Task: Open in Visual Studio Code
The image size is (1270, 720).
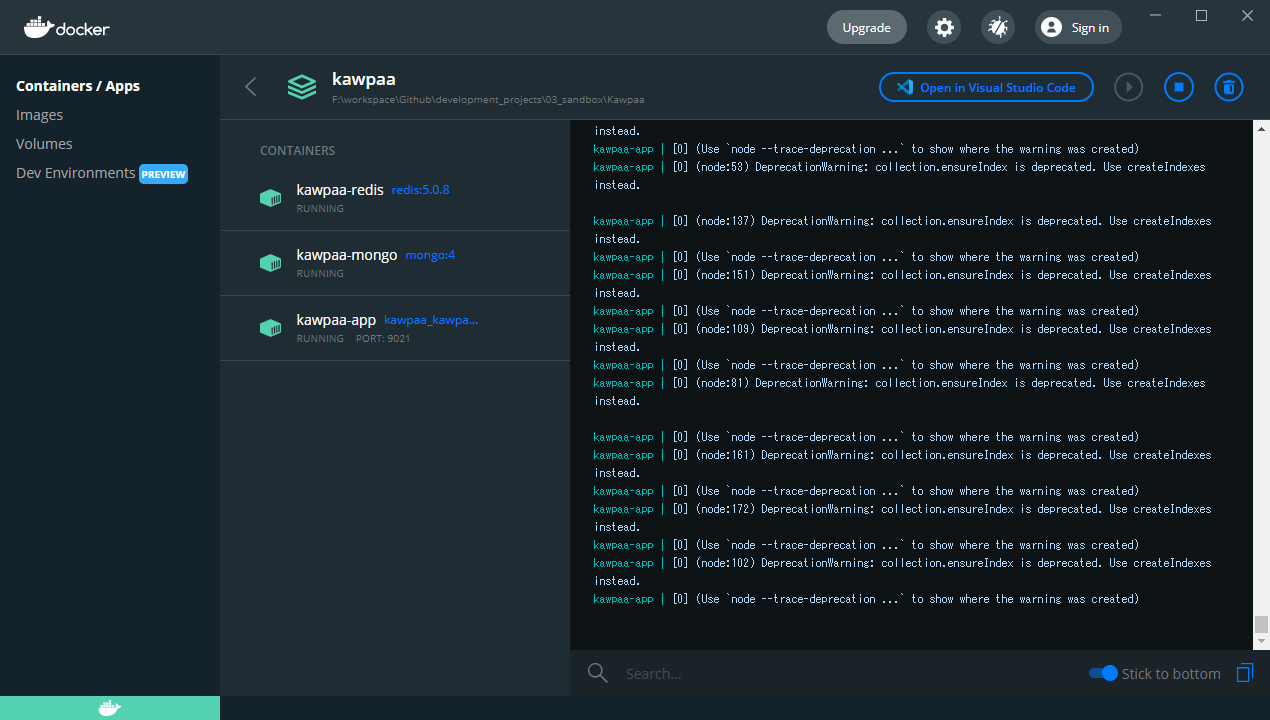Action: (986, 87)
